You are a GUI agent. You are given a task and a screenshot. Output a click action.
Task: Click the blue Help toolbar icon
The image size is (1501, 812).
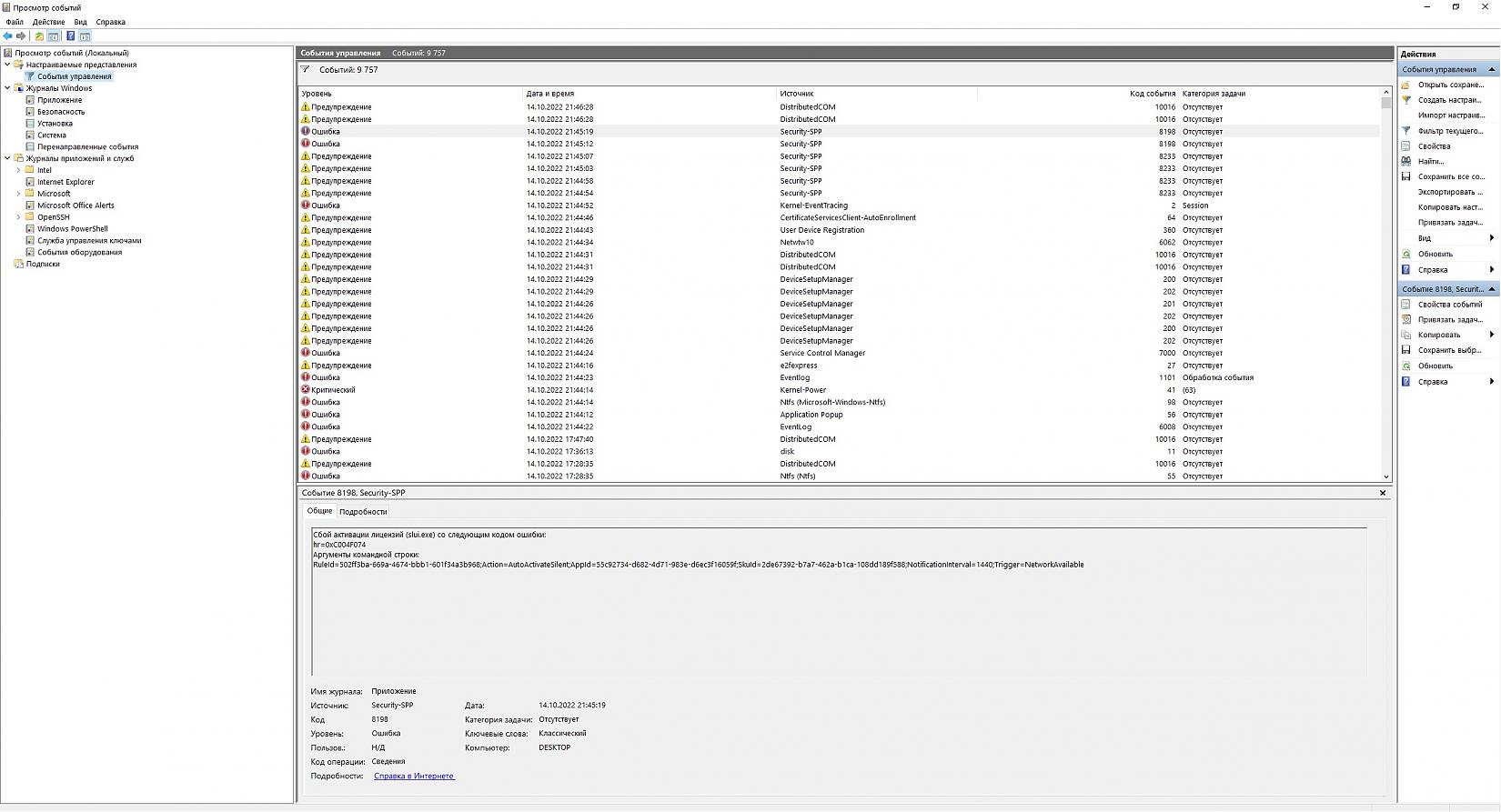[x=70, y=36]
